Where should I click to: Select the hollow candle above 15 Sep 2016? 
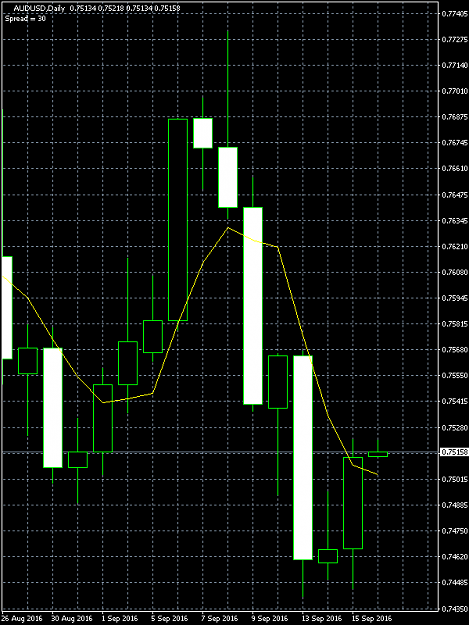[x=353, y=503]
